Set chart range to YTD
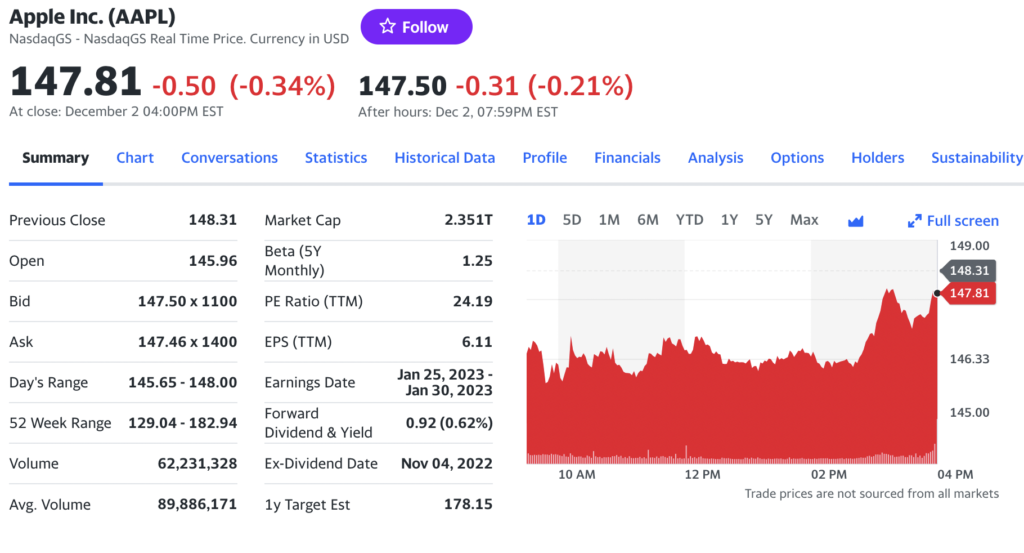The height and width of the screenshot is (553, 1024). click(689, 220)
